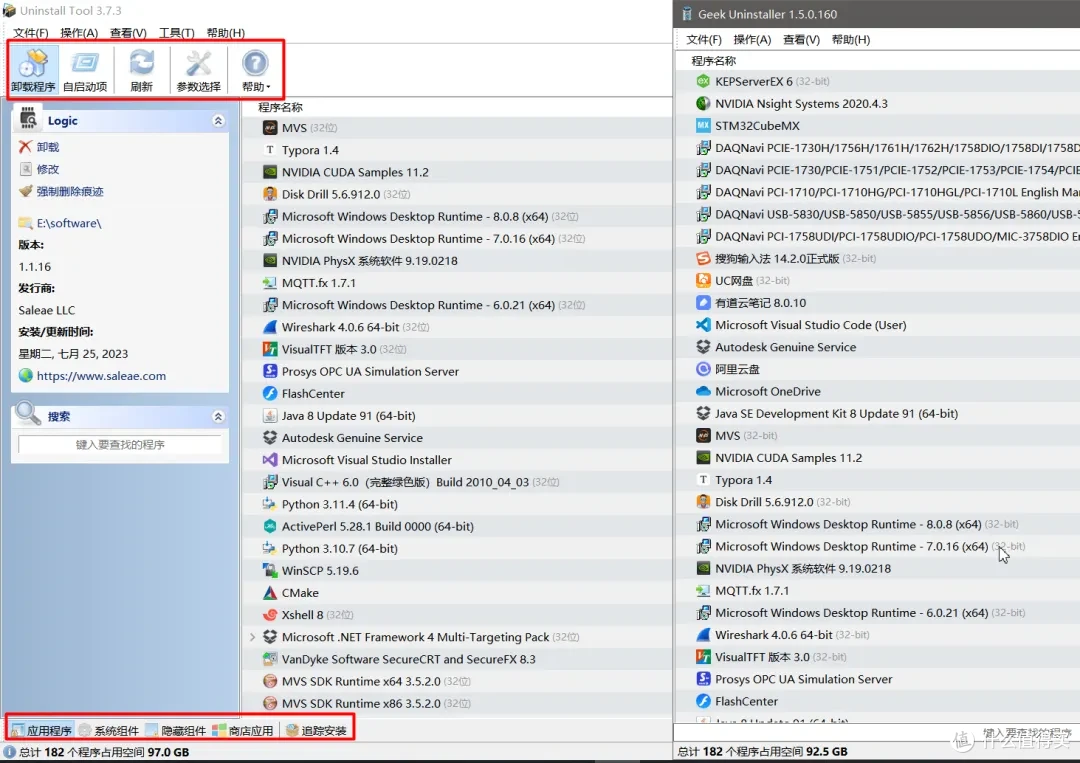Select 阿里云盘 icon in Geek Uninstaller

(703, 369)
